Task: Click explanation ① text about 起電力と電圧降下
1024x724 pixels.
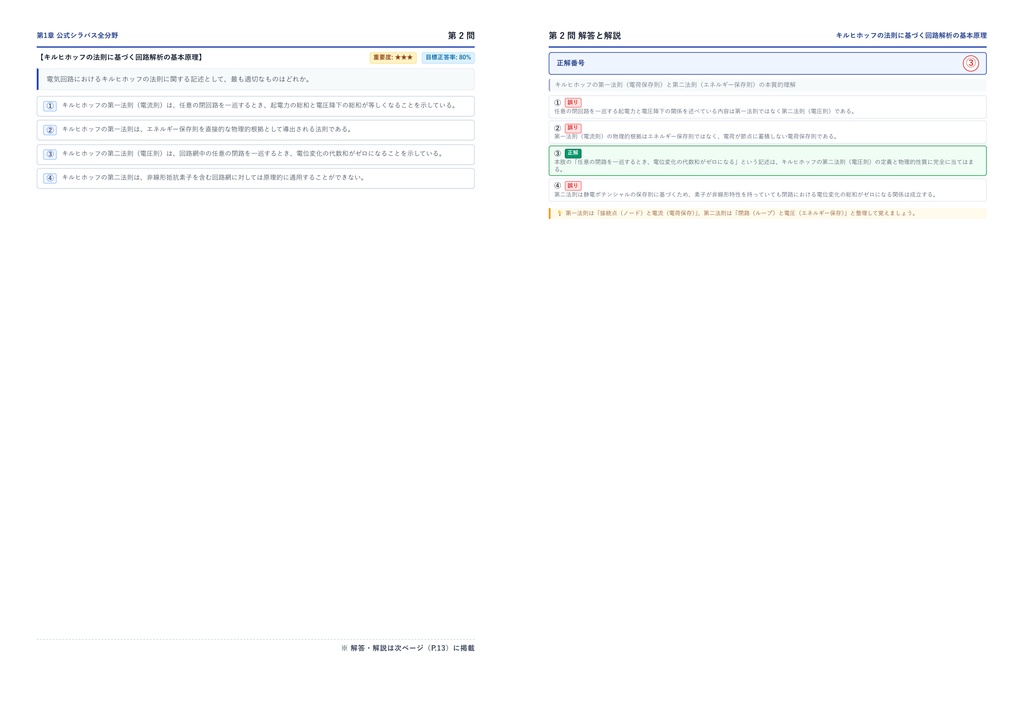Action: pos(705,111)
